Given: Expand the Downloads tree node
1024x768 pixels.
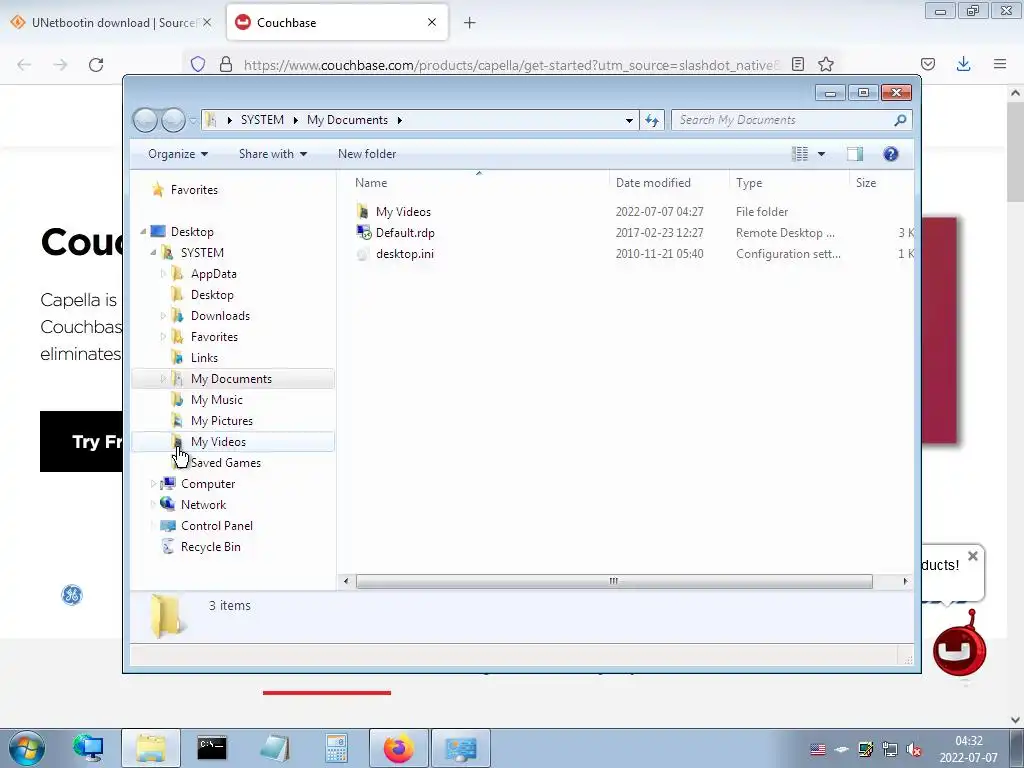Looking at the screenshot, I should point(163,316).
